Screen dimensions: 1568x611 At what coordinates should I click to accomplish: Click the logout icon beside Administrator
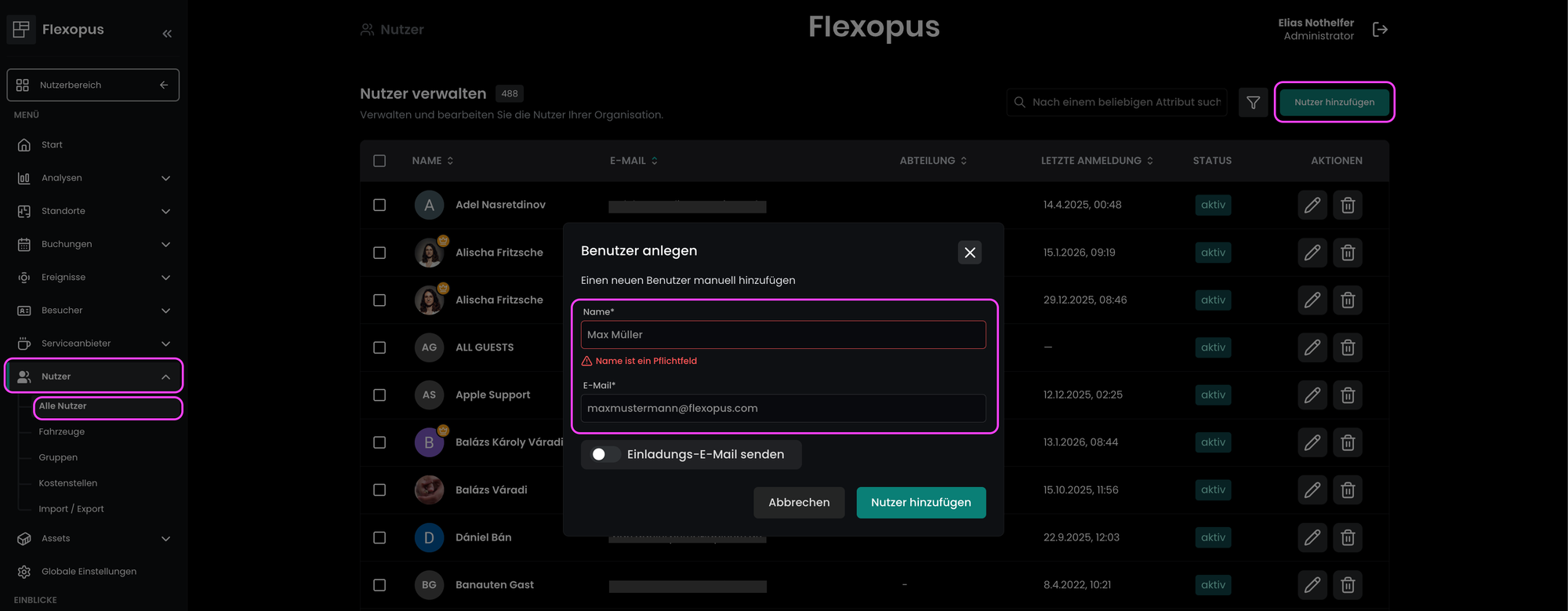point(1380,30)
